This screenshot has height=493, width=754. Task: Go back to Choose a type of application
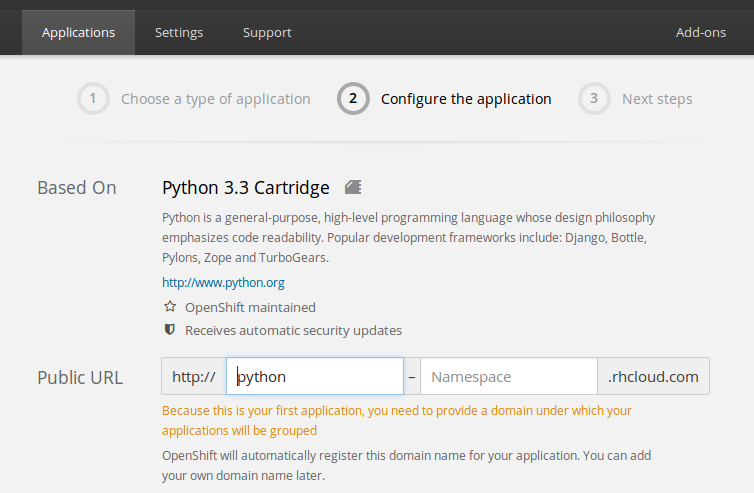pos(215,99)
